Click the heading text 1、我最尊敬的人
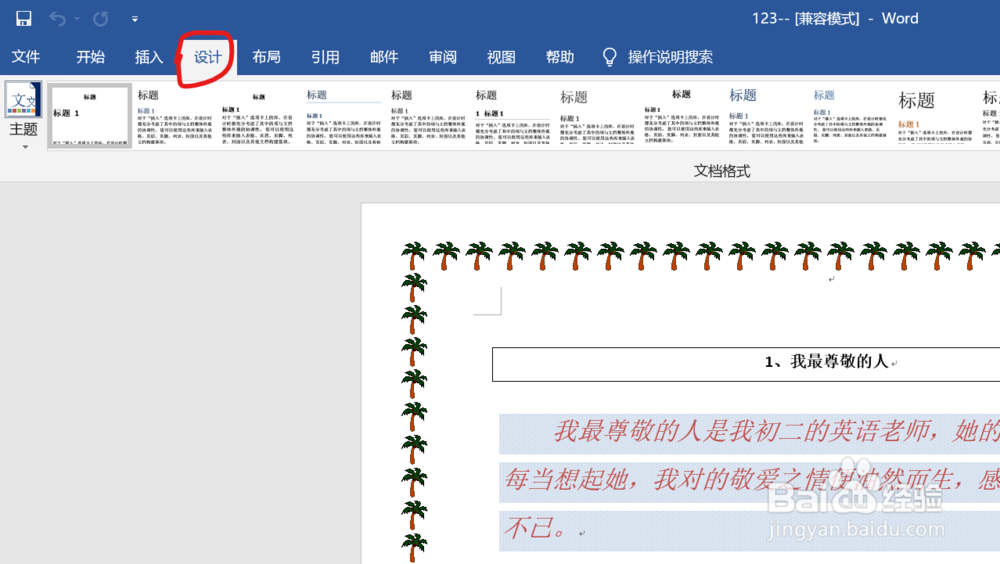 coord(827,362)
